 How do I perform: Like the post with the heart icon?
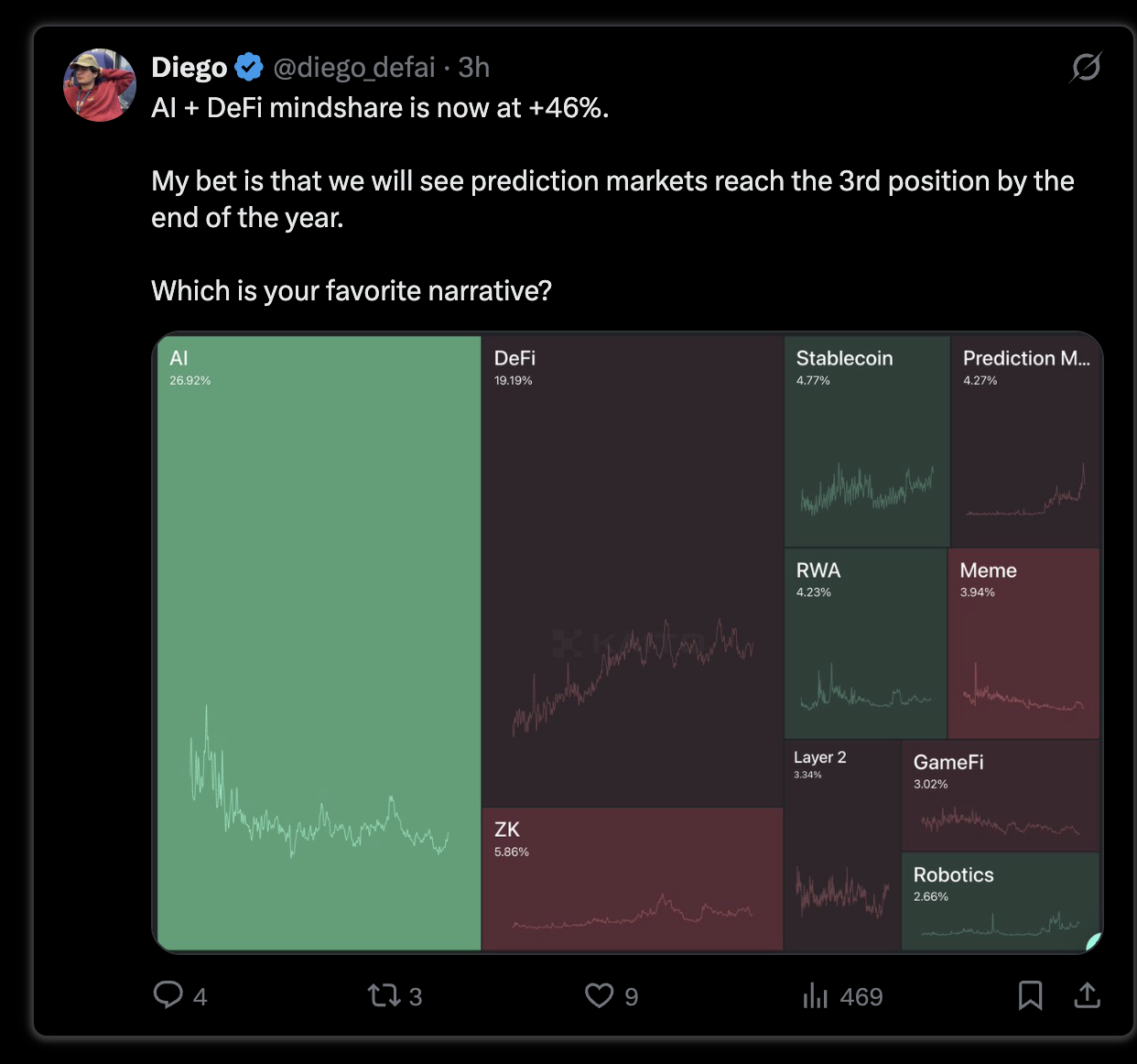pyautogui.click(x=600, y=995)
